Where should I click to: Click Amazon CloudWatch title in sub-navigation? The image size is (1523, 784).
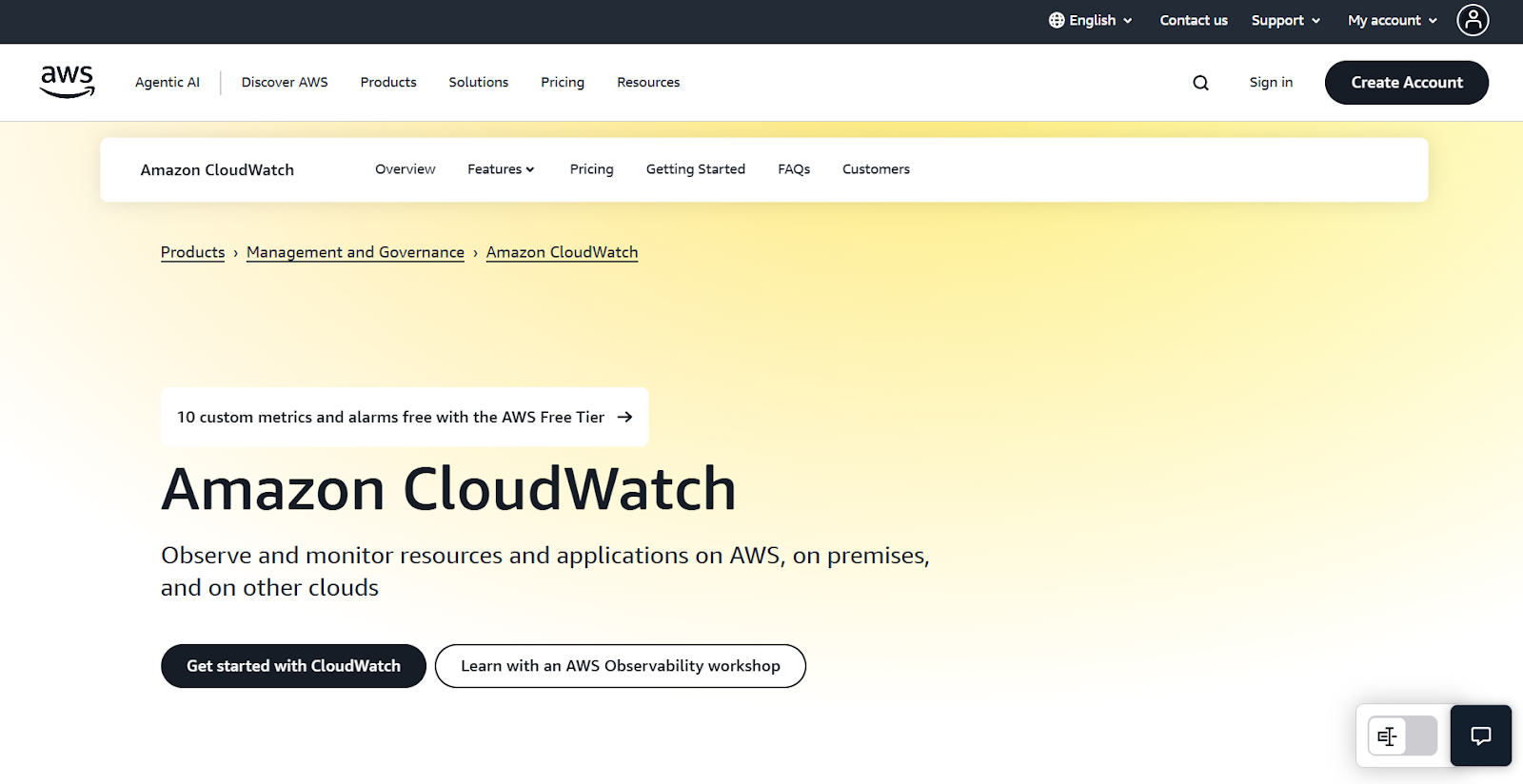tap(217, 170)
